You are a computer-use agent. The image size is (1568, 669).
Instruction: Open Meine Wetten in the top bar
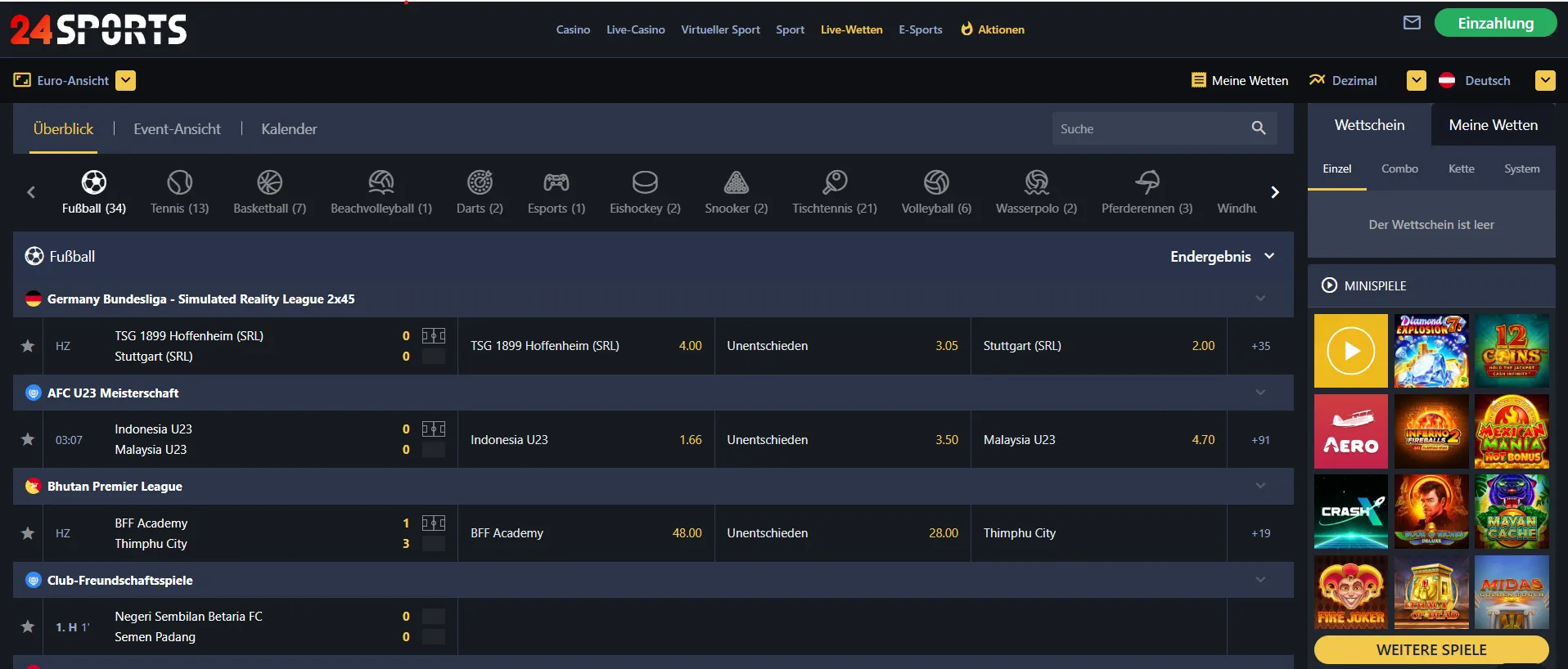tap(1240, 80)
